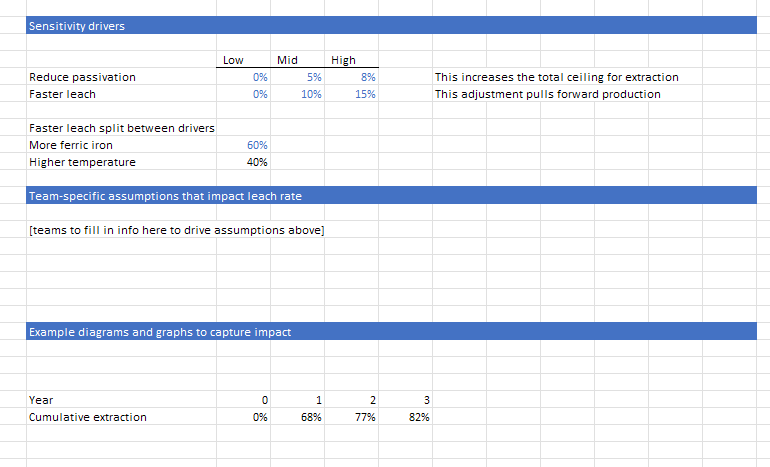The height and width of the screenshot is (467, 770).
Task: Select Faster leach Low 0% cell
Action: point(244,94)
